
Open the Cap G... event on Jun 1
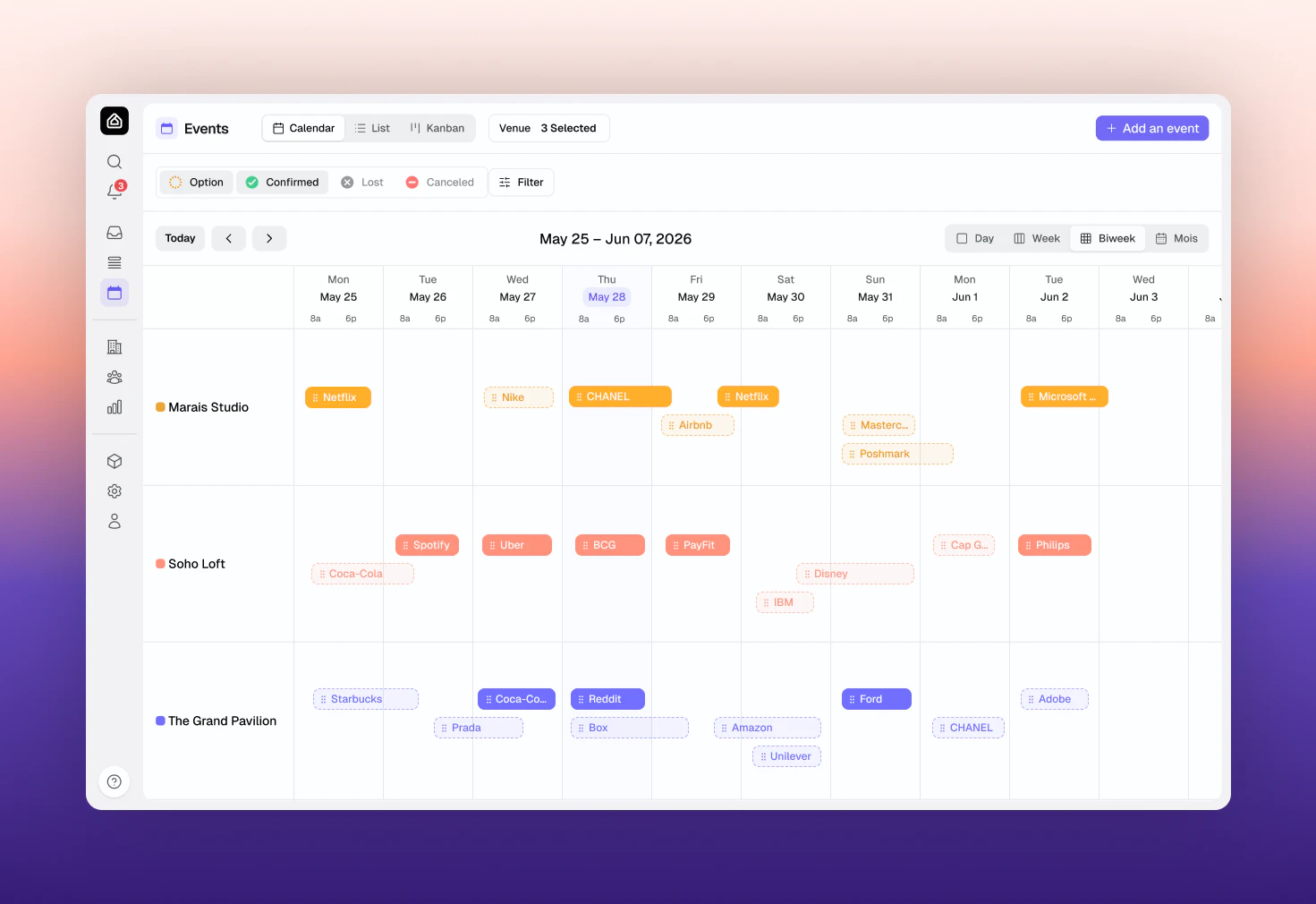coord(964,545)
